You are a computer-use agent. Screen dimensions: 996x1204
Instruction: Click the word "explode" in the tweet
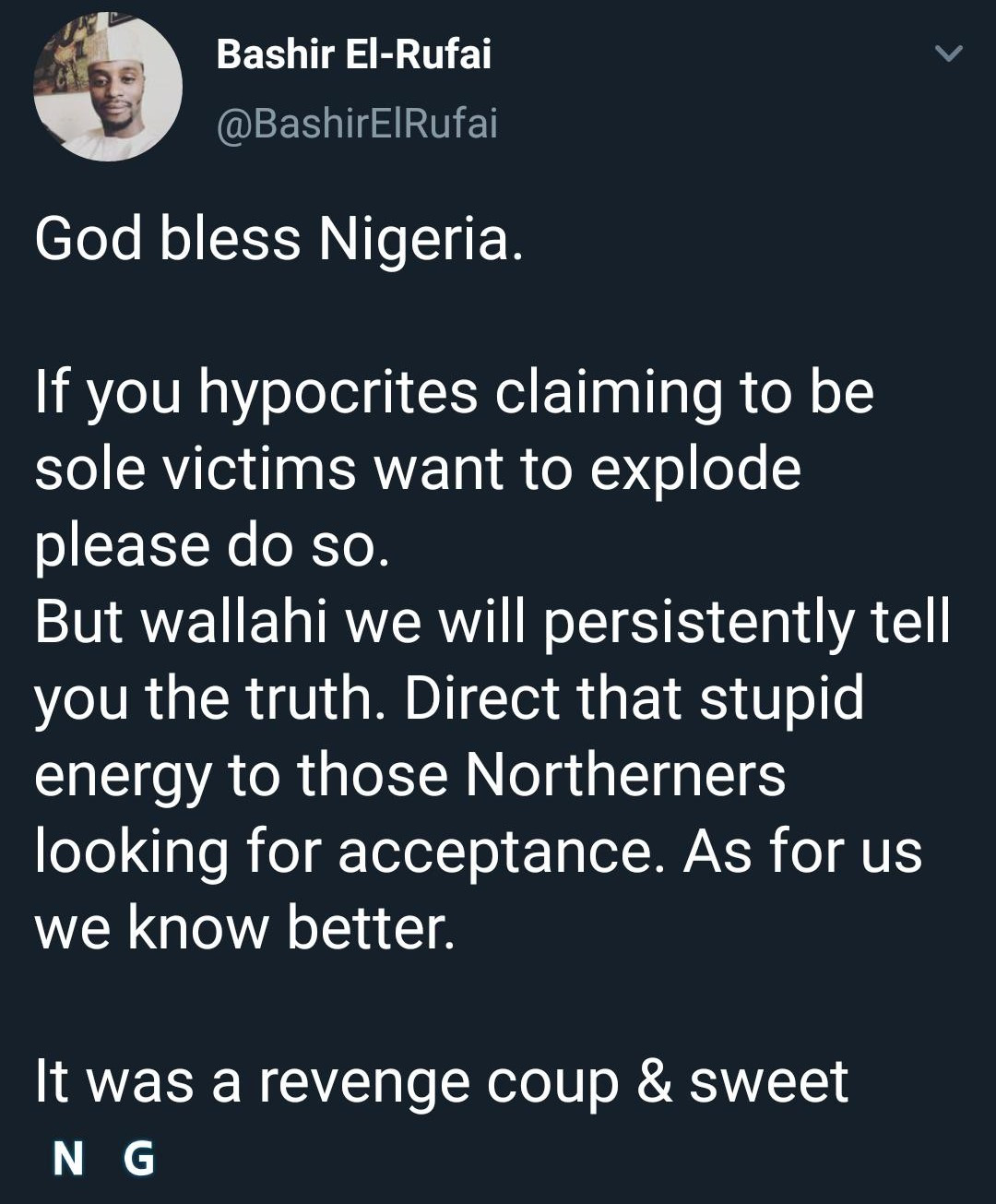pyautogui.click(x=694, y=469)
